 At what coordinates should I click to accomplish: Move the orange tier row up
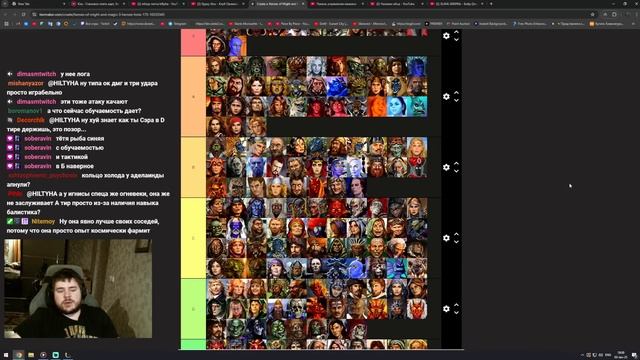pyautogui.click(x=456, y=93)
